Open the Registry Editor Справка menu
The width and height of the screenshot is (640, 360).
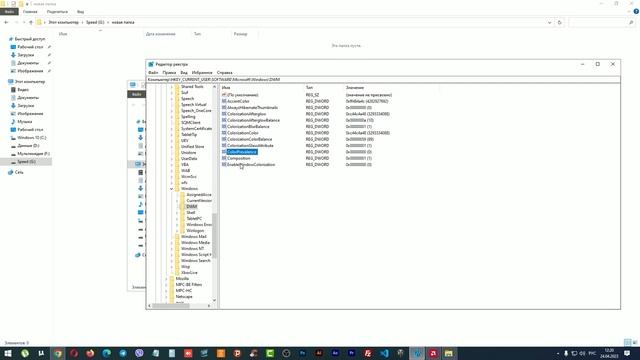click(224, 72)
